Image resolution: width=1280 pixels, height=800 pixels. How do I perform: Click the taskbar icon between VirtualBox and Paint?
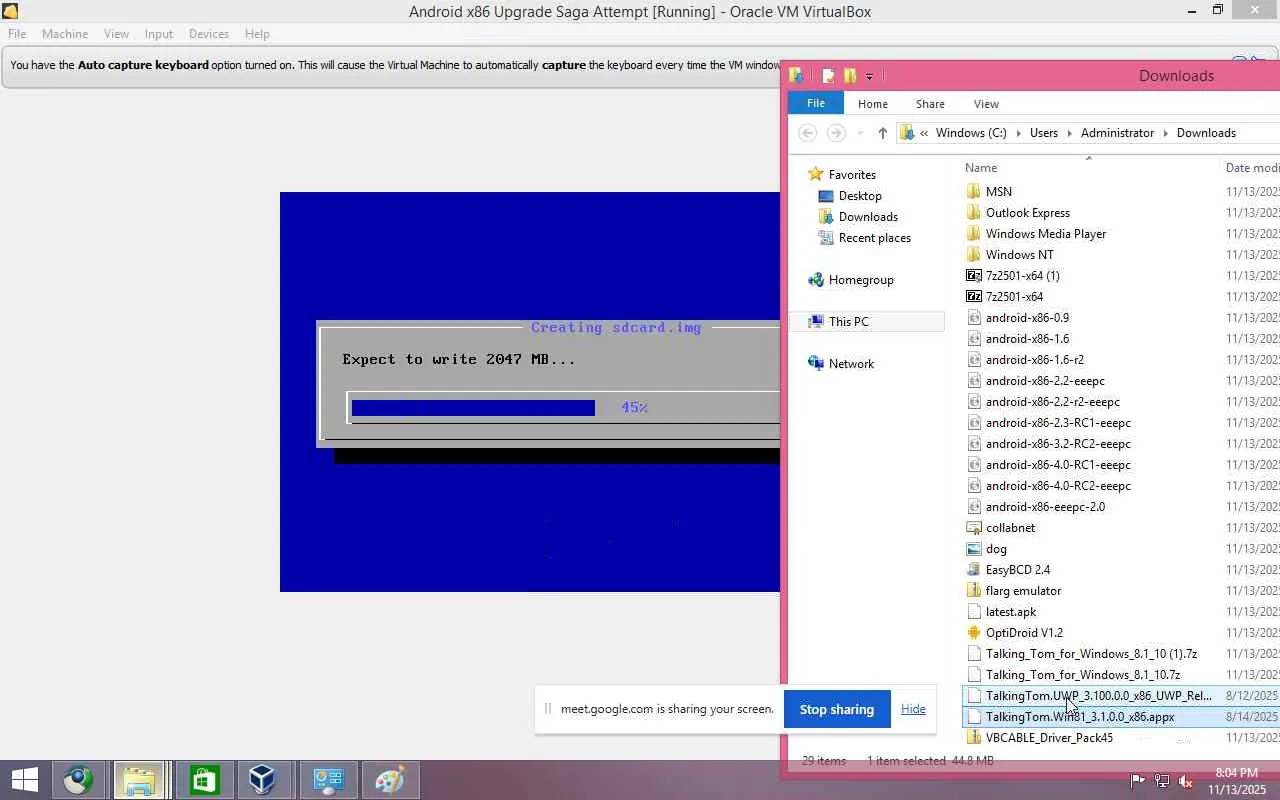point(328,780)
